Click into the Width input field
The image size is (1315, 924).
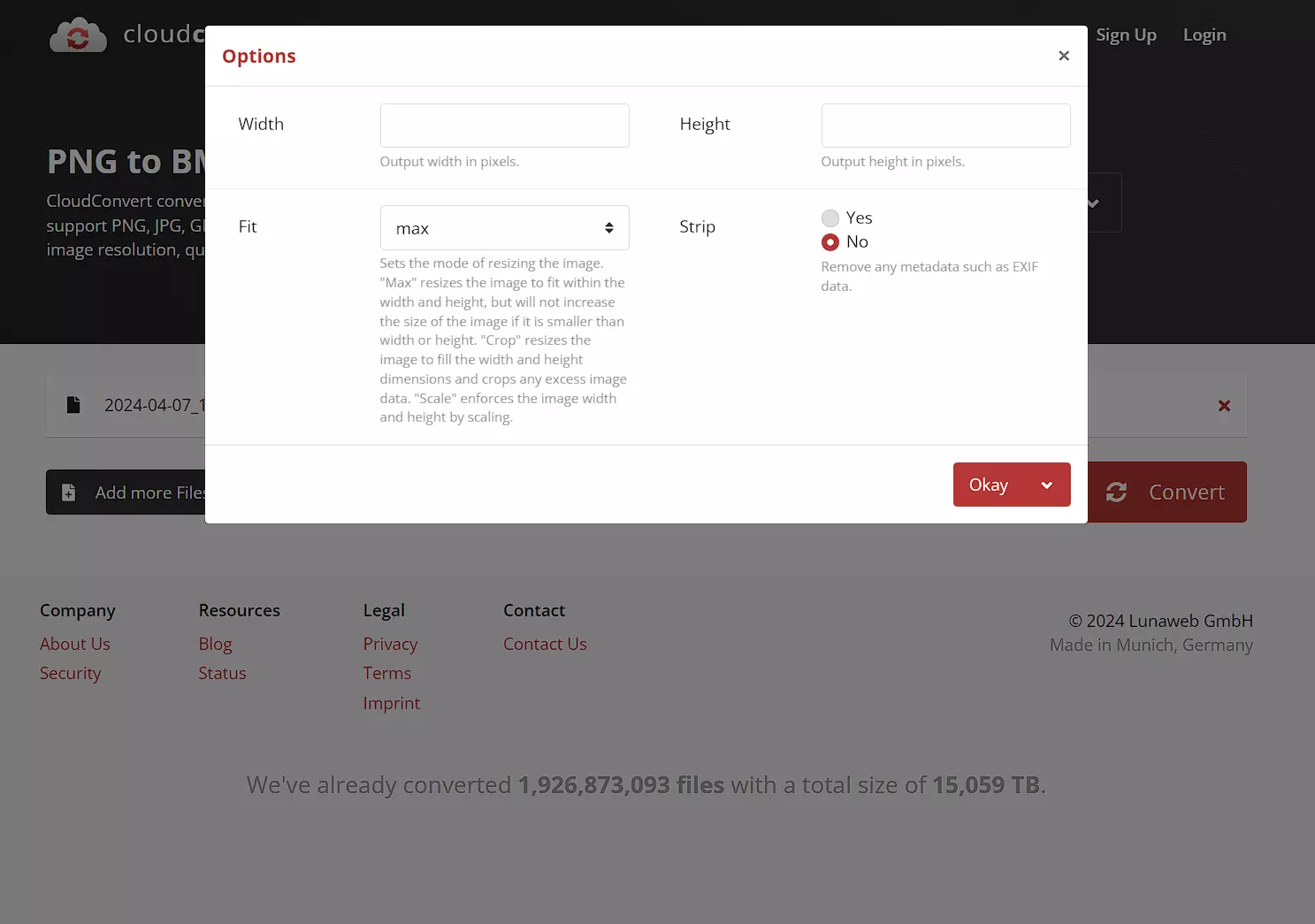(504, 126)
